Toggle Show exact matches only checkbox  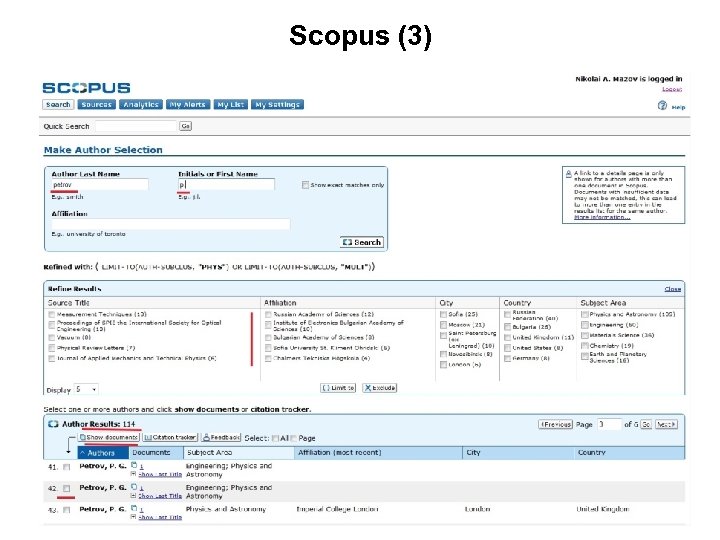[x=305, y=185]
